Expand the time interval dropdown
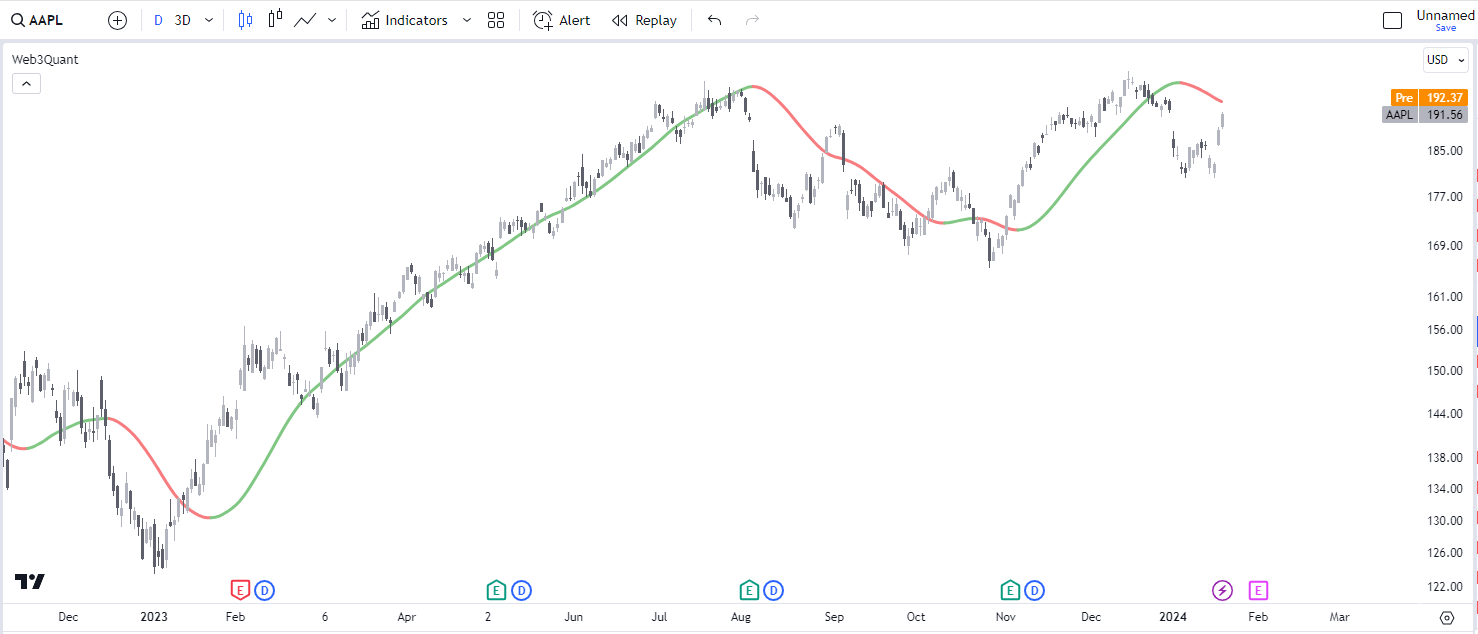Viewport: 1478px width, 634px height. click(208, 20)
